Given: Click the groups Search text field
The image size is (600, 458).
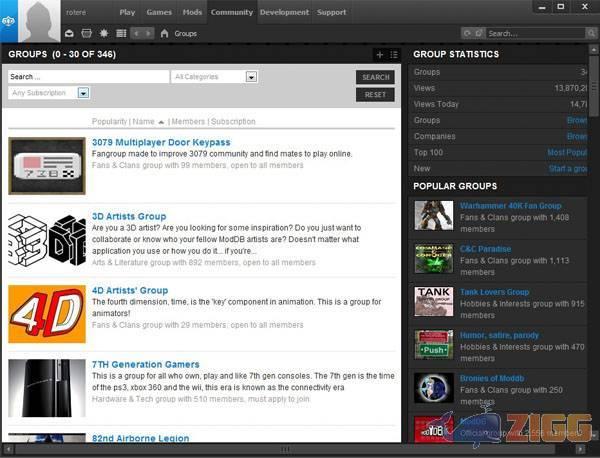Looking at the screenshot, I should (x=88, y=76).
